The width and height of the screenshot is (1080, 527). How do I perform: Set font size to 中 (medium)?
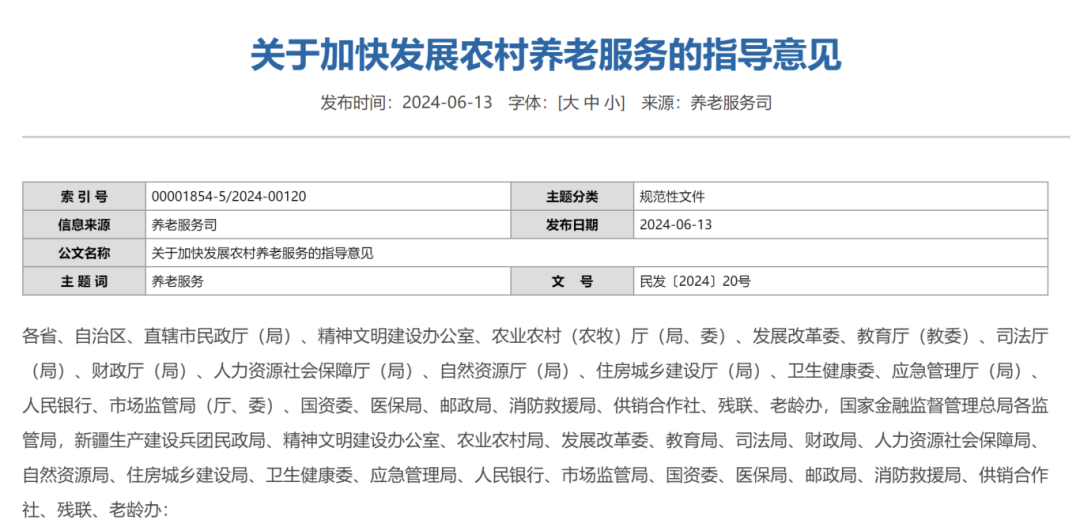591,103
